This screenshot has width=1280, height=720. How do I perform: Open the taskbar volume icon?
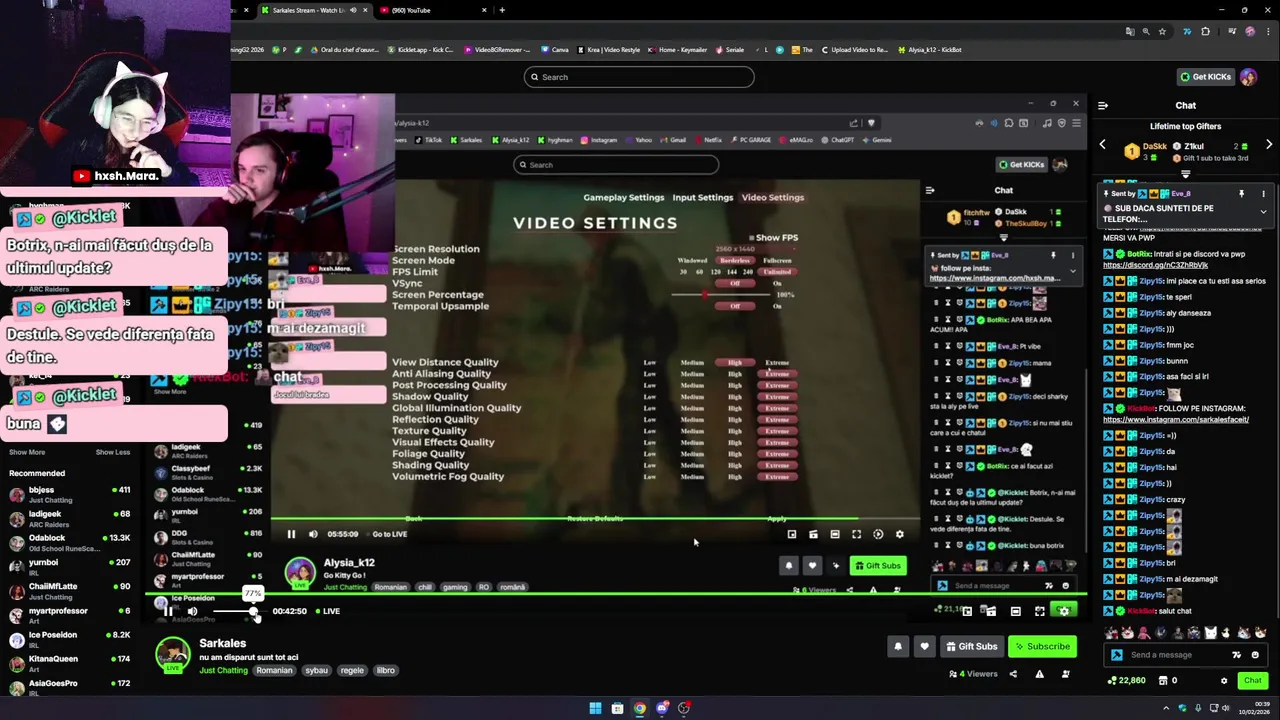point(1223,708)
